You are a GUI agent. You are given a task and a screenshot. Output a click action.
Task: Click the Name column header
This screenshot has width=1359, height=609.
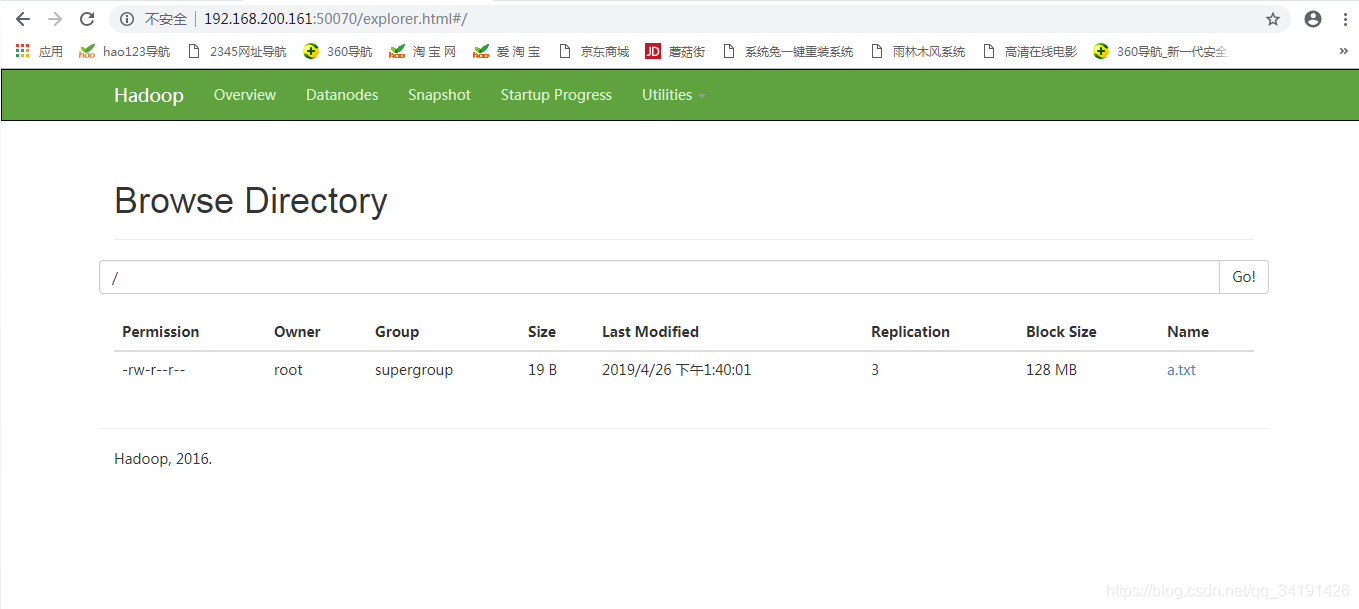[1188, 332]
